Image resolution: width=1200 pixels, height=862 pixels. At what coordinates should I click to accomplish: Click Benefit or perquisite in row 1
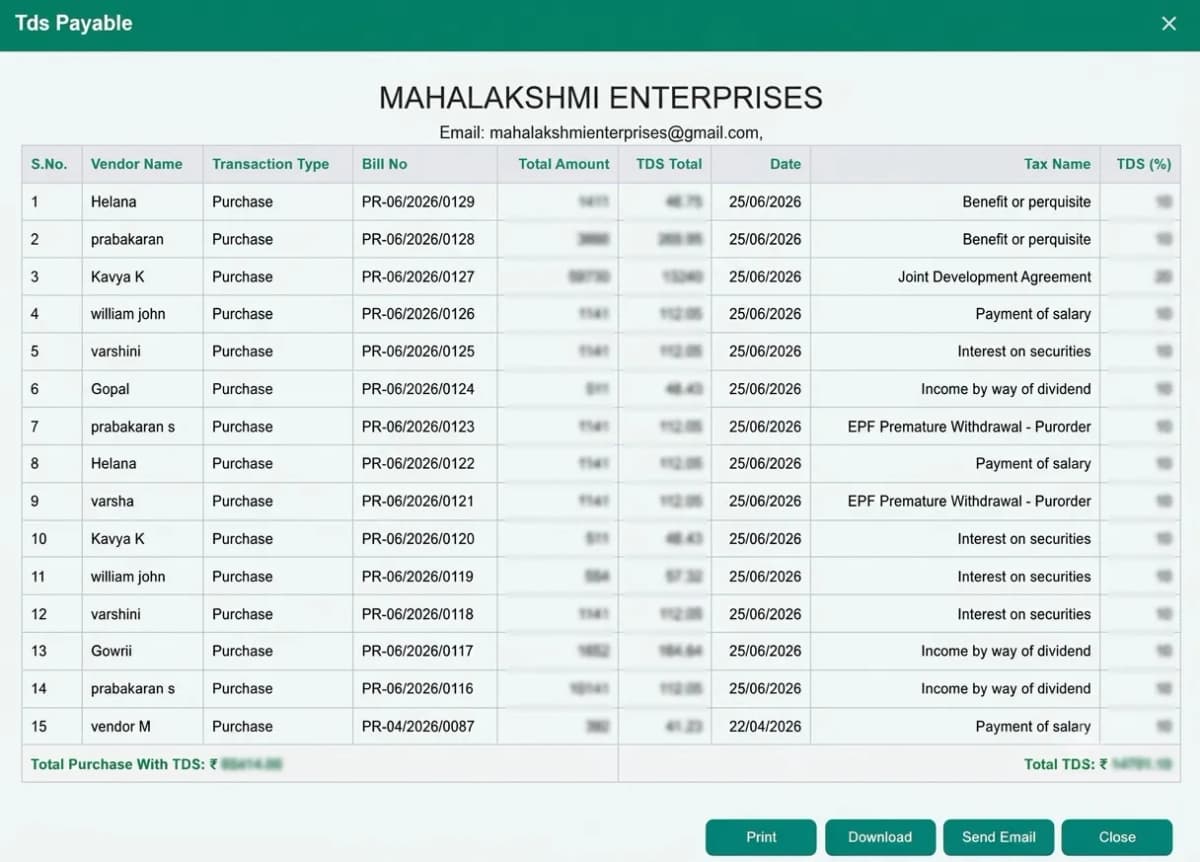pyautogui.click(x=1027, y=202)
